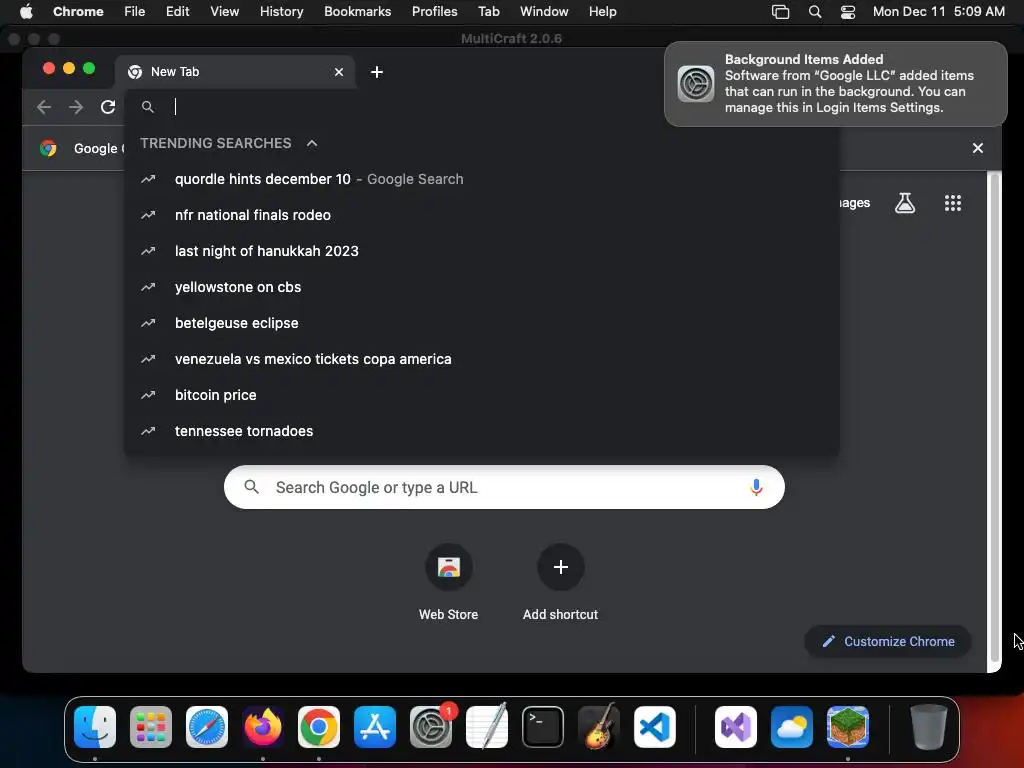Open the Window menu
Viewport: 1024px width, 768px height.
(544, 11)
